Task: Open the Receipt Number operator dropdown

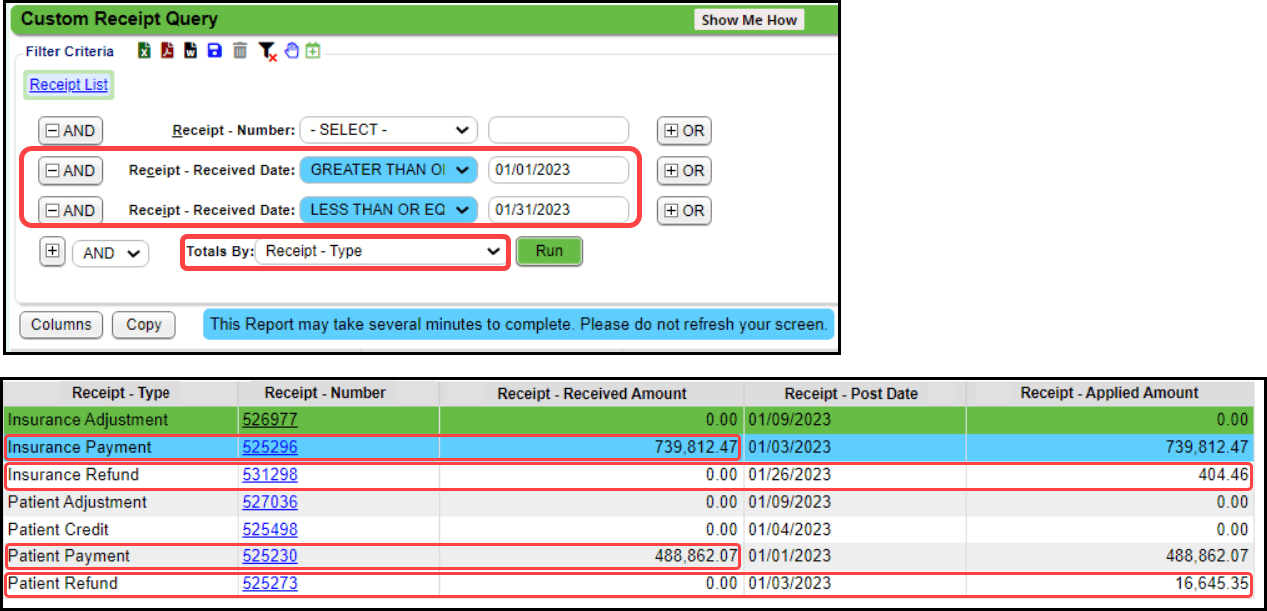Action: 388,130
